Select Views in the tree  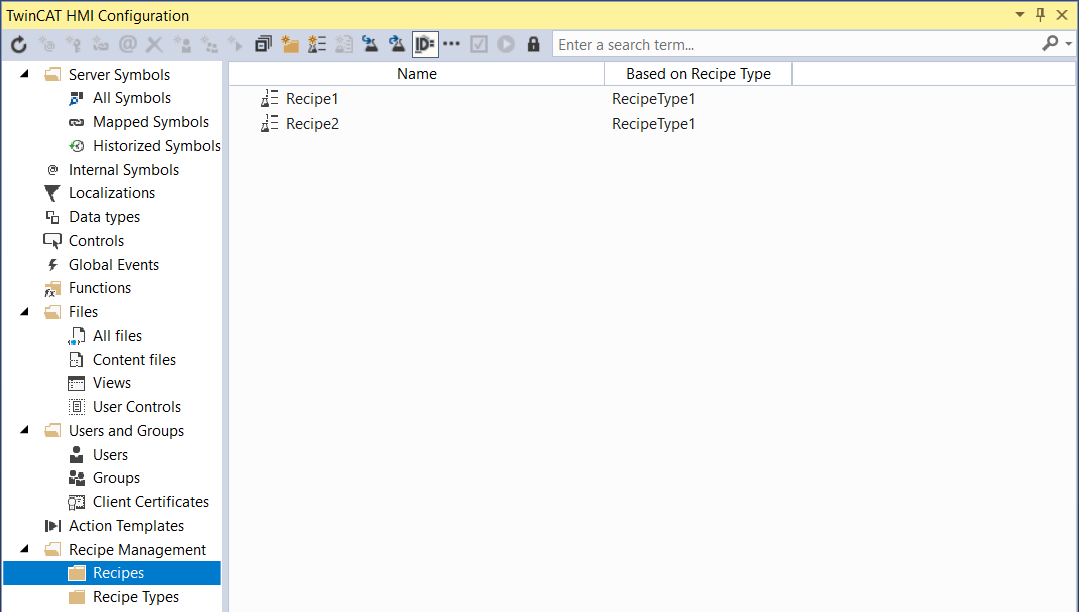tap(111, 383)
